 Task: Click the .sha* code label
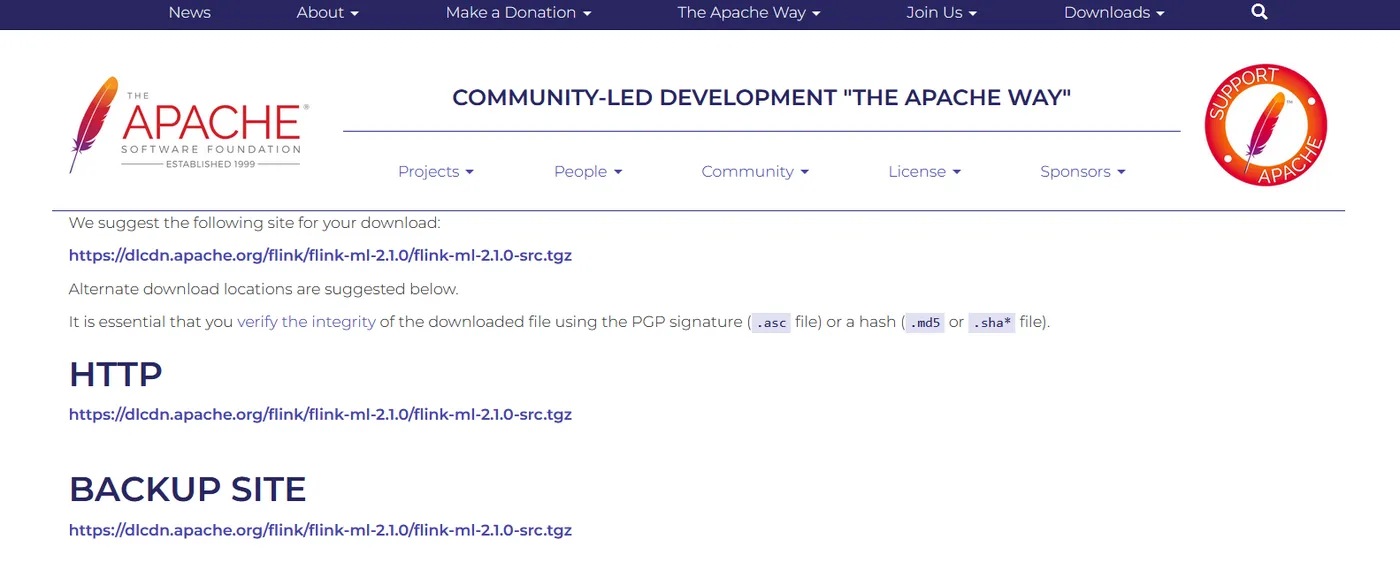tap(991, 322)
